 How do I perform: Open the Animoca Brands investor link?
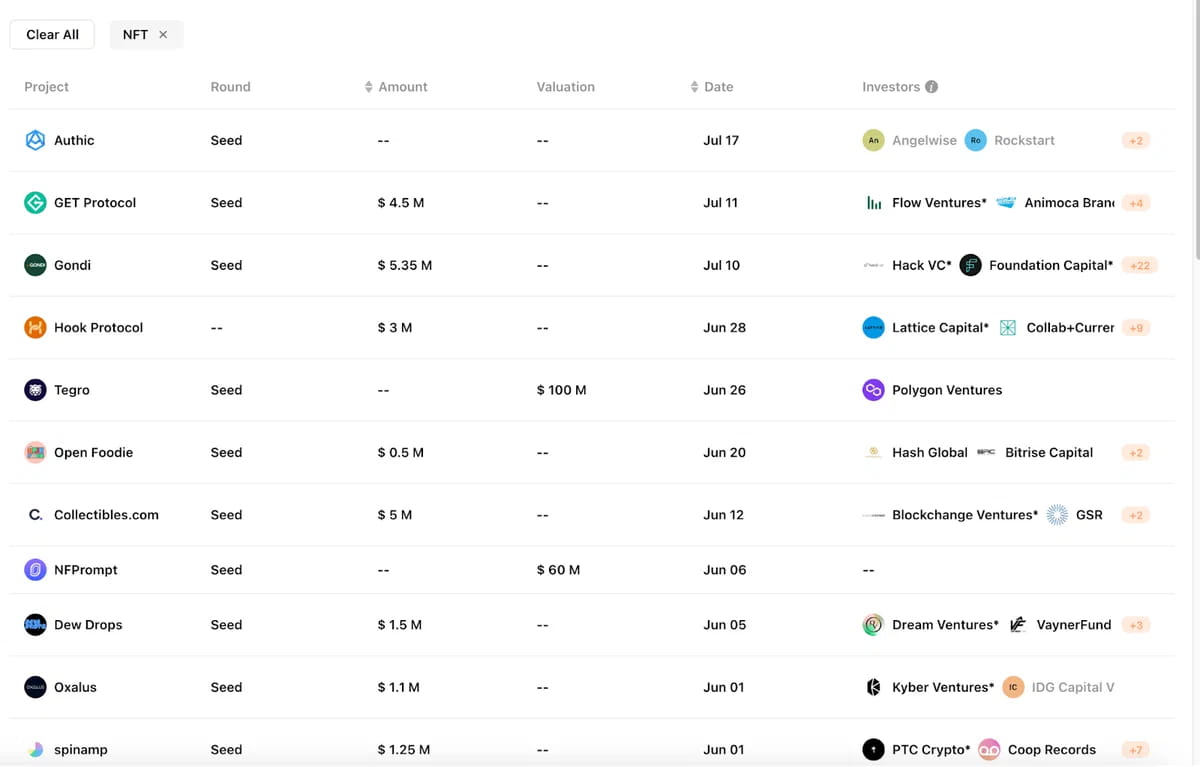coord(1068,203)
